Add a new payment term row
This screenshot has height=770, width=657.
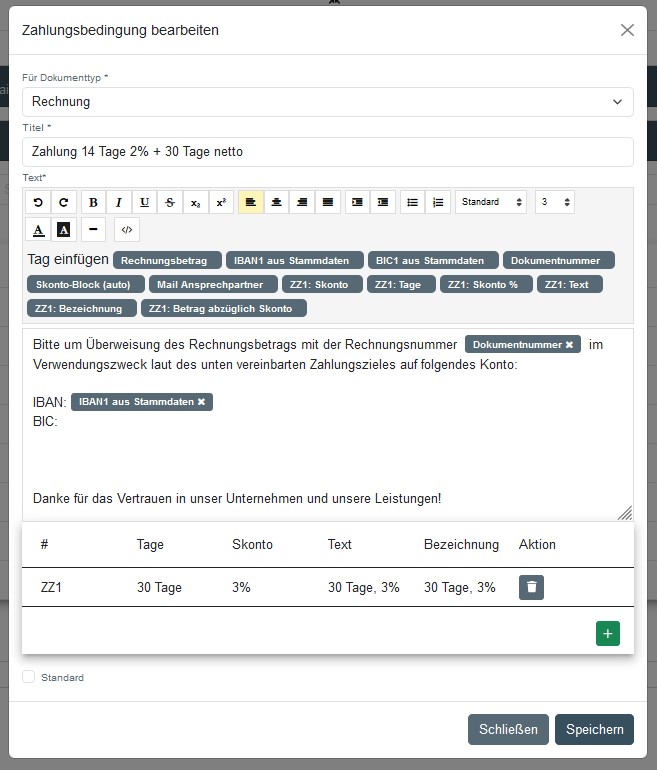click(607, 634)
